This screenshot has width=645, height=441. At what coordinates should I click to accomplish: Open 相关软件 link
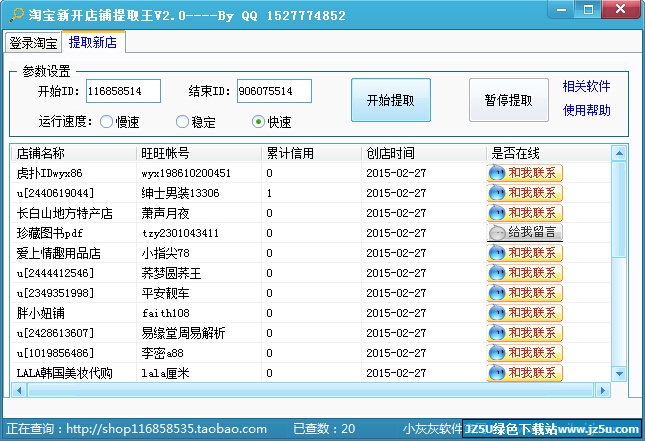(587, 86)
